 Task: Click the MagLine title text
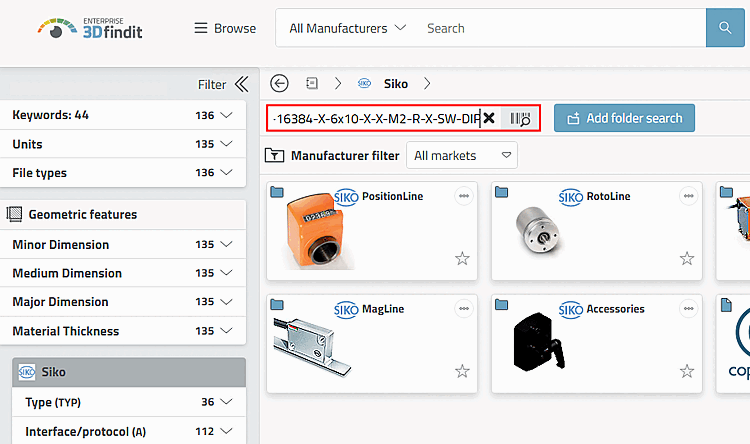pyautogui.click(x=383, y=309)
